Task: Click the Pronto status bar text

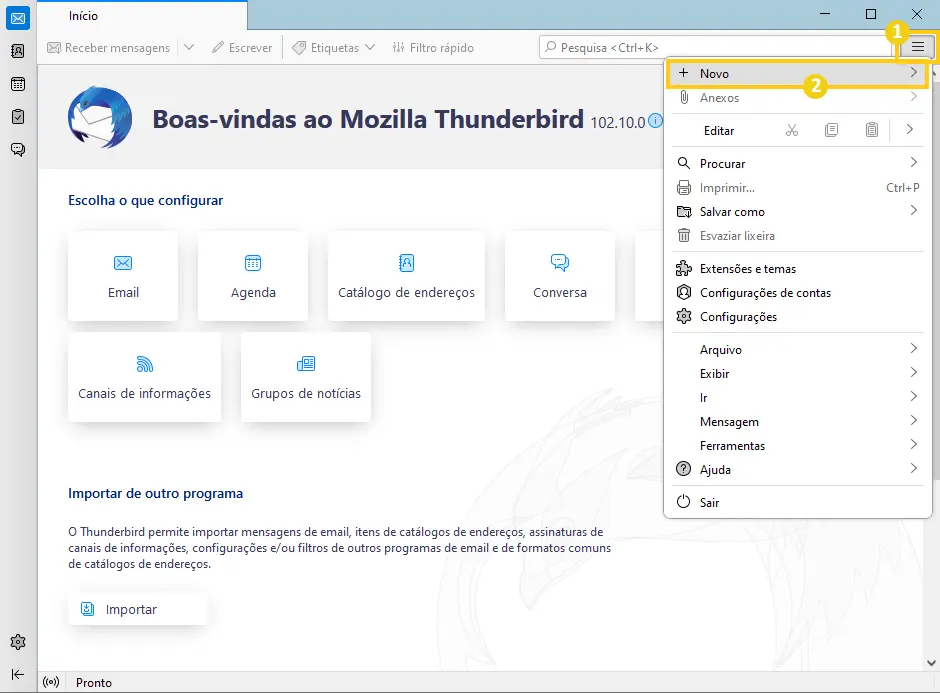Action: tap(94, 682)
